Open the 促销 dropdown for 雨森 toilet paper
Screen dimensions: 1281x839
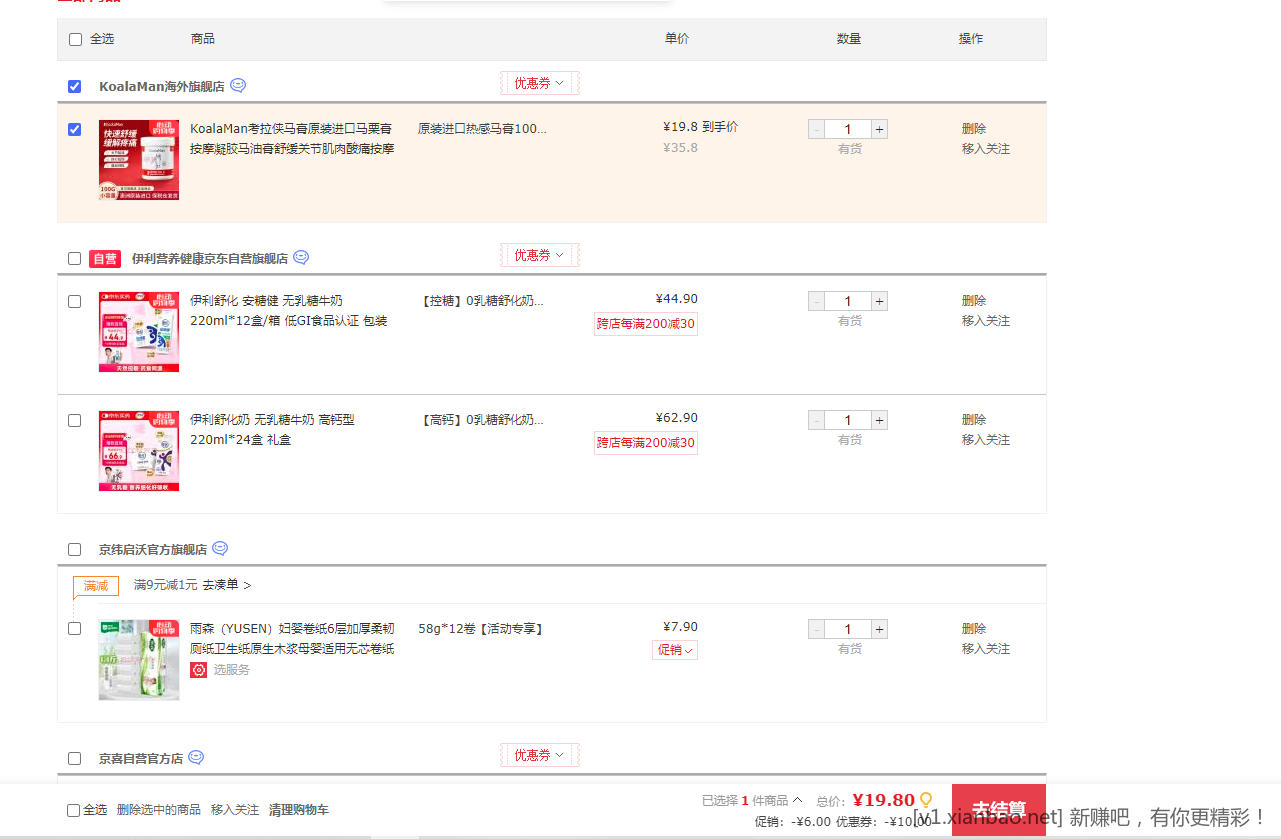tap(675, 649)
